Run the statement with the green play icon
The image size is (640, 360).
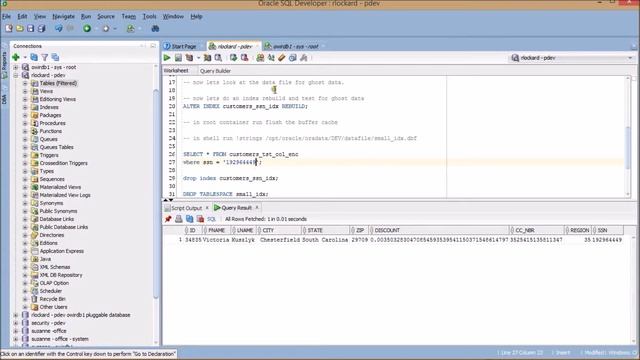pos(167,58)
